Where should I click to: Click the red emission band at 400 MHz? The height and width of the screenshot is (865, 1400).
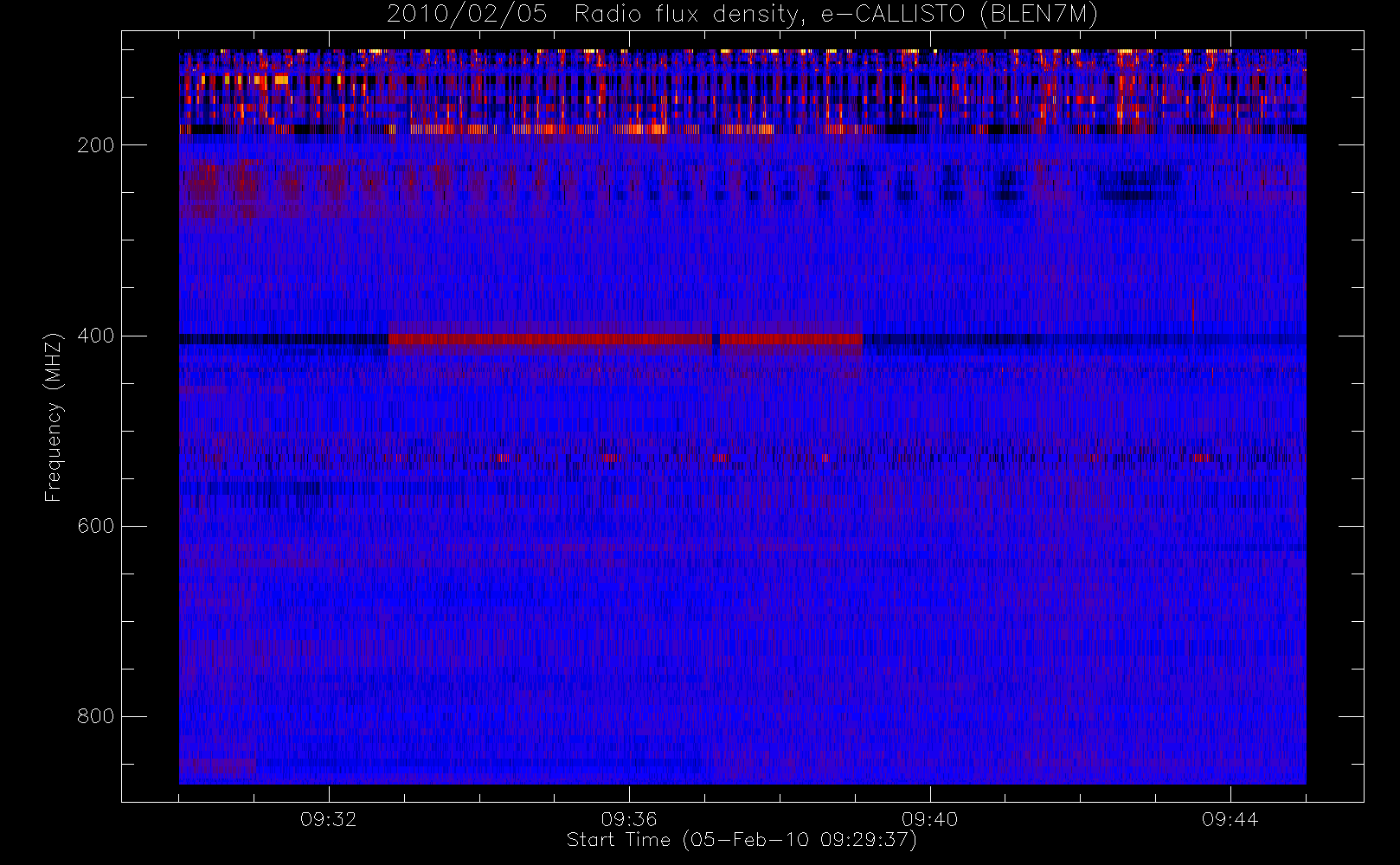click(626, 339)
